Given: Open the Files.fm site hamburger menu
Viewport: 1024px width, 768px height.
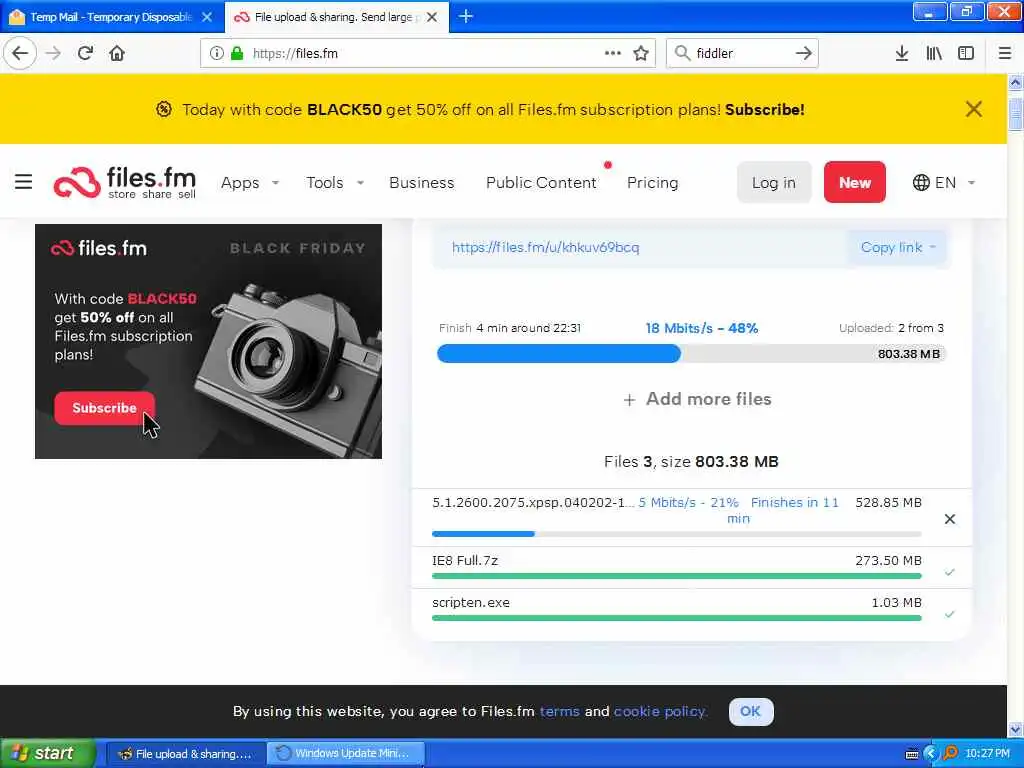Looking at the screenshot, I should (24, 182).
